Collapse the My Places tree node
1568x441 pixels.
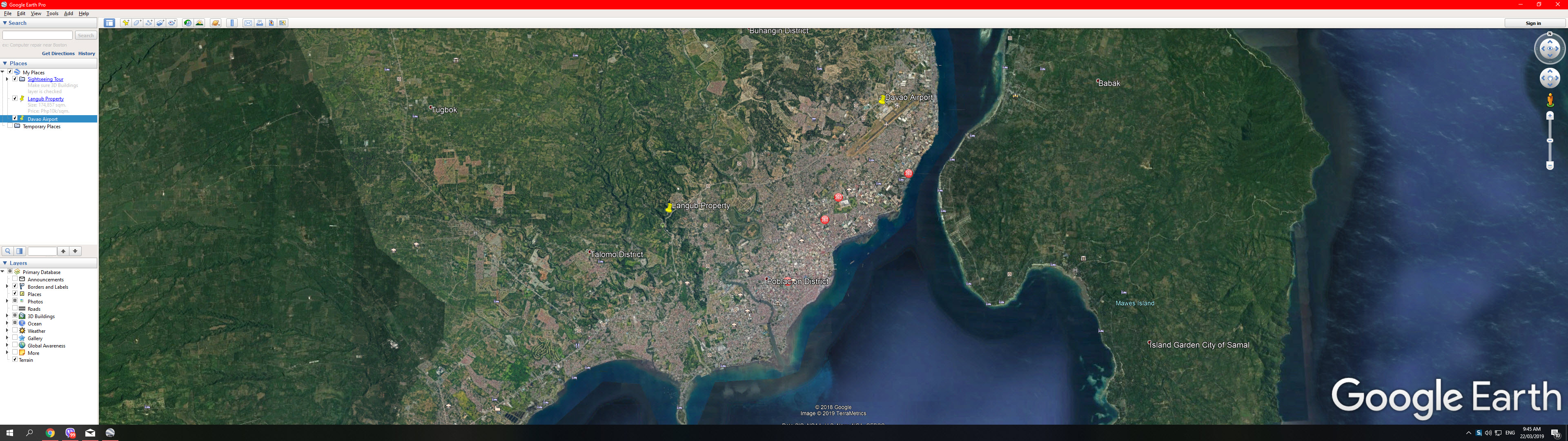pos(3,72)
